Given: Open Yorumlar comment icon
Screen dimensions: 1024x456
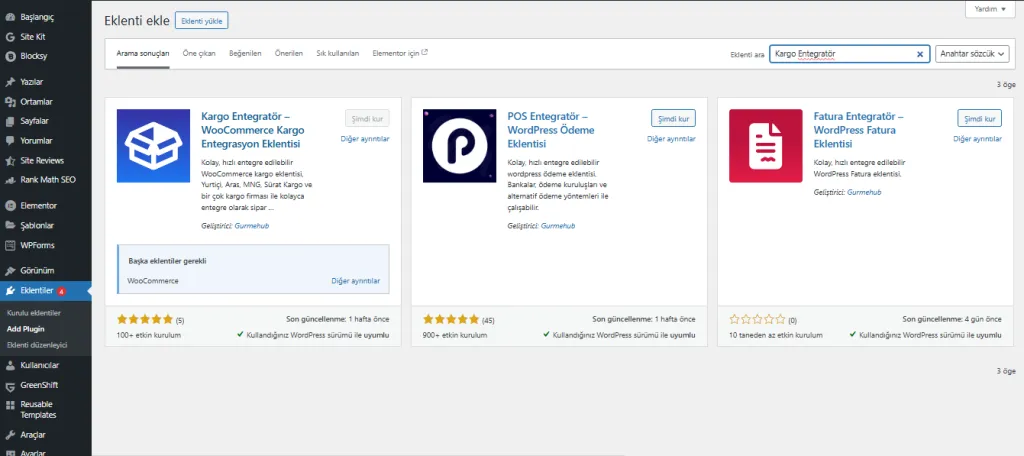Looking at the screenshot, I should [x=10, y=140].
